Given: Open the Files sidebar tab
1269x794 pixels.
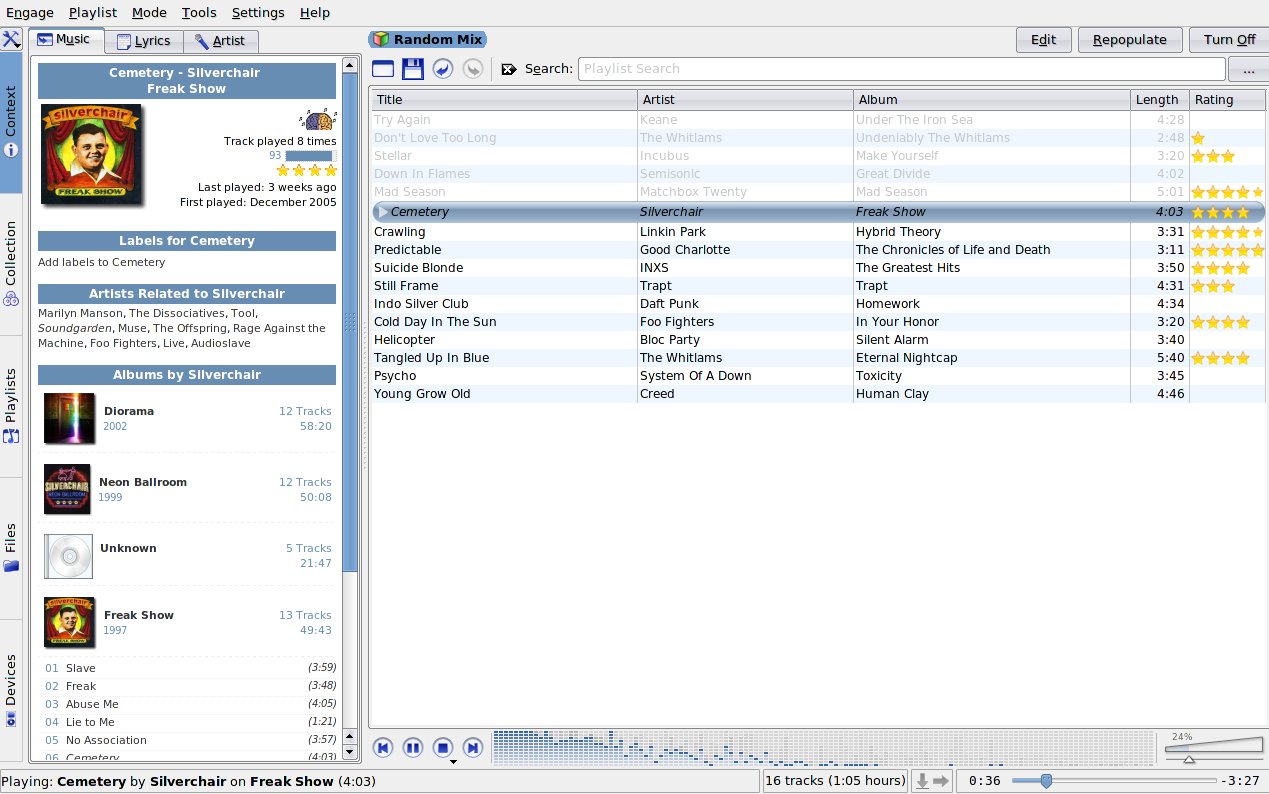Looking at the screenshot, I should click(11, 548).
